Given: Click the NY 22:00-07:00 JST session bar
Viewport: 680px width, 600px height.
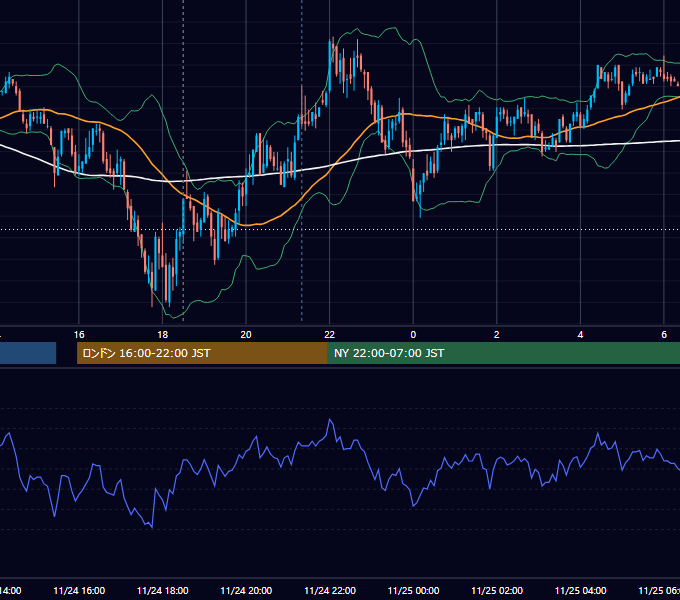Looking at the screenshot, I should pos(503,353).
